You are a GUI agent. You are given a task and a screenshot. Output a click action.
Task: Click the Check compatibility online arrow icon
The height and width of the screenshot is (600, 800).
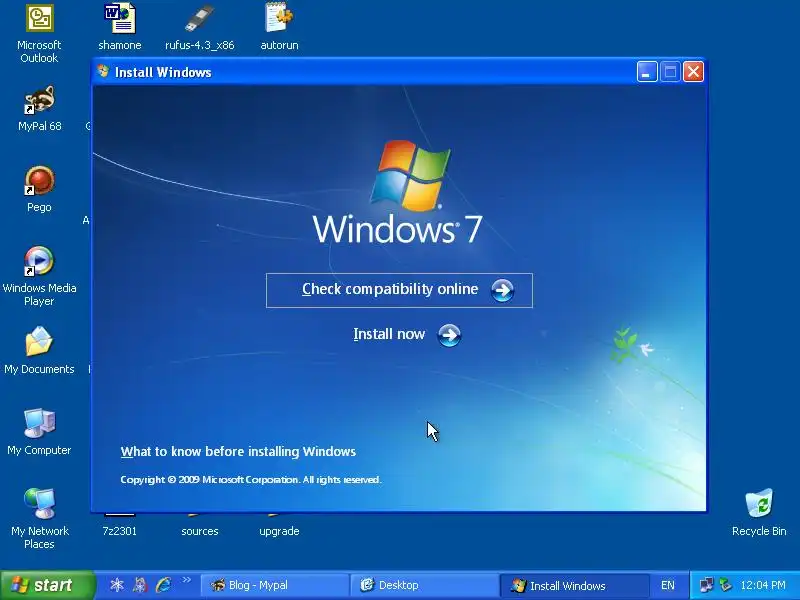(503, 290)
